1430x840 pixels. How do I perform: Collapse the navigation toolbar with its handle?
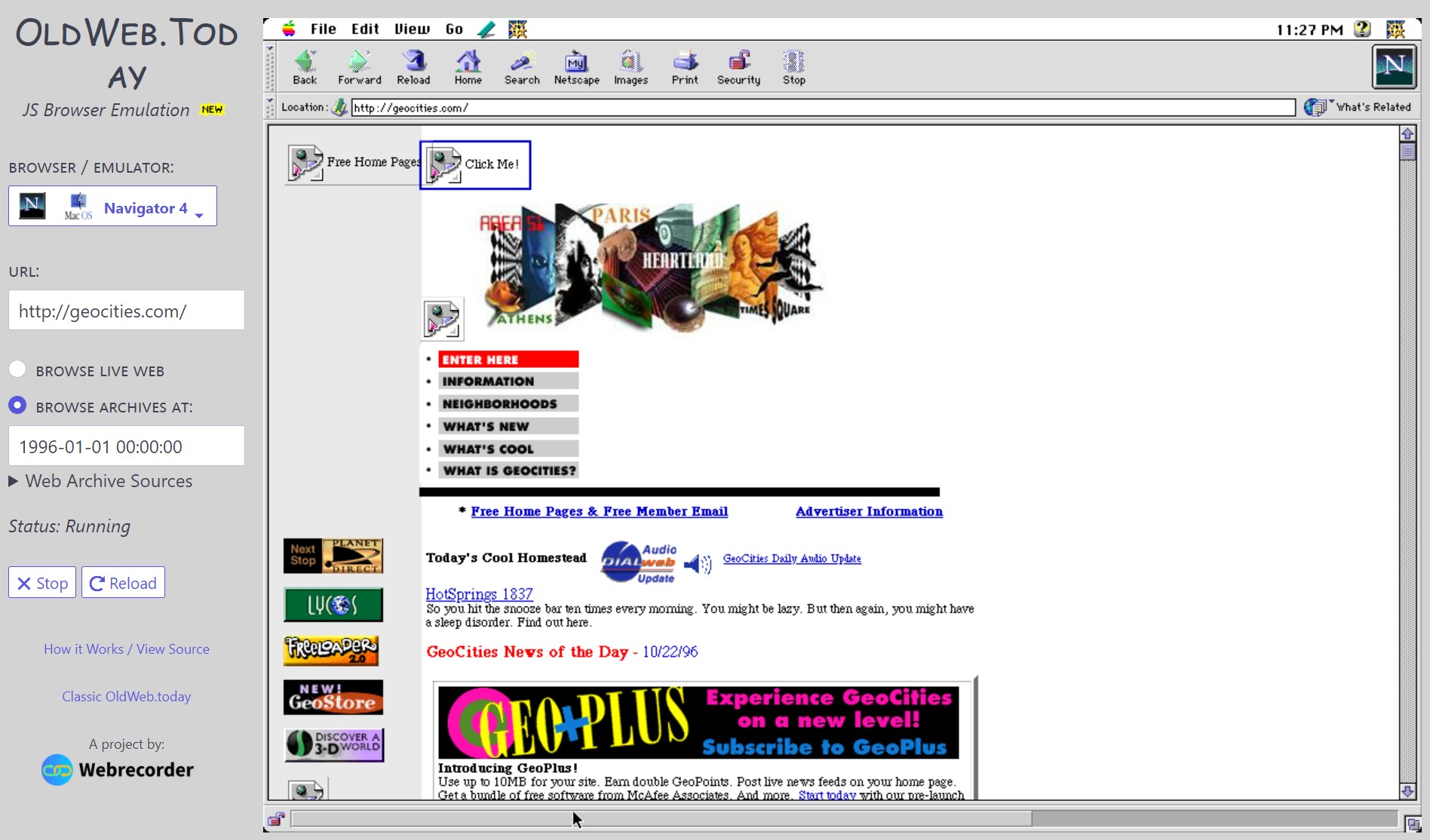pyautogui.click(x=270, y=67)
